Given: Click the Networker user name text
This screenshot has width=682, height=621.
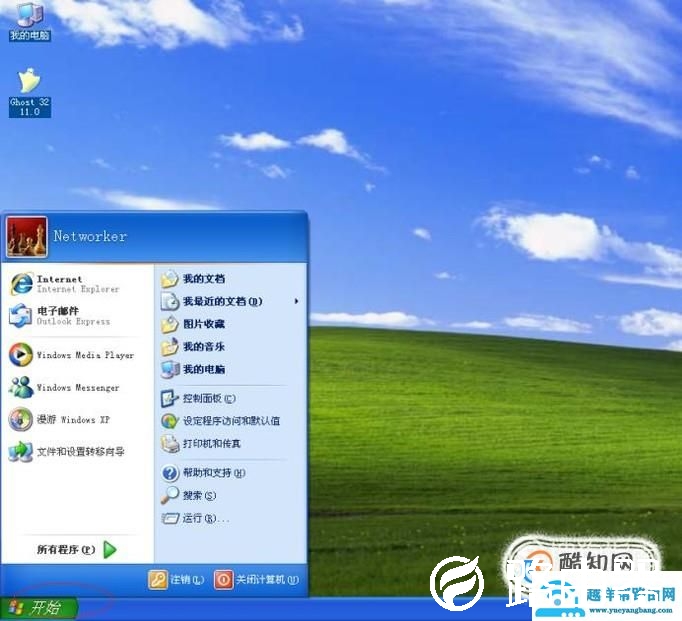Looking at the screenshot, I should click(90, 236).
